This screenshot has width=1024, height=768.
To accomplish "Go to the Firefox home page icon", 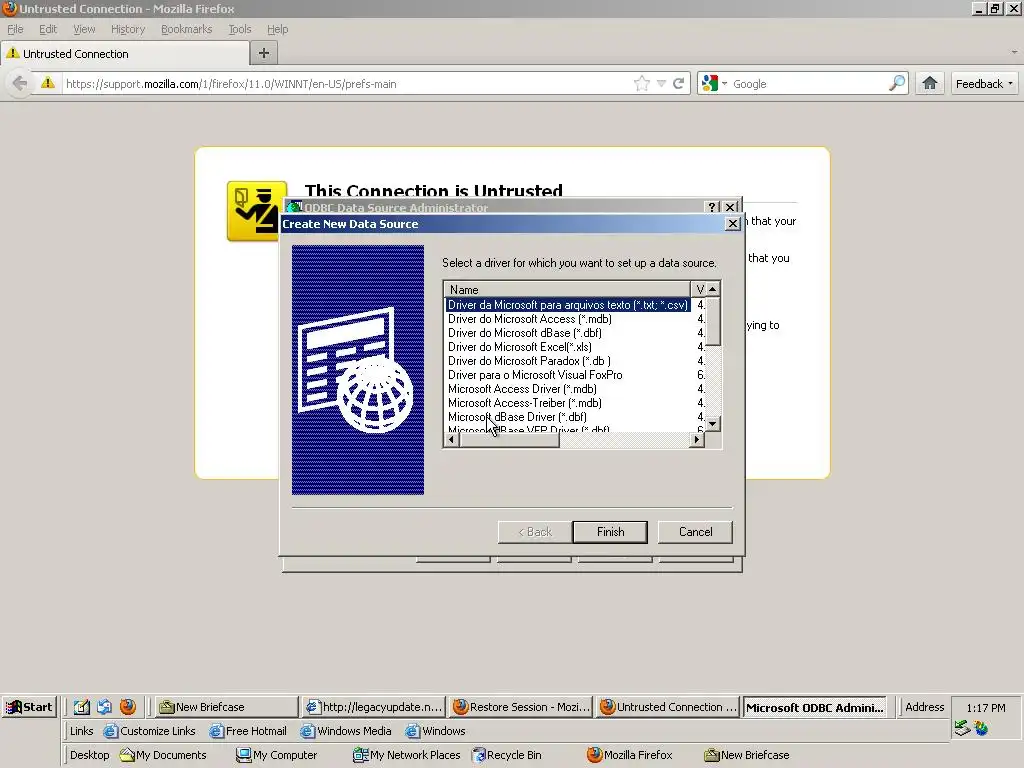I will (x=929, y=83).
